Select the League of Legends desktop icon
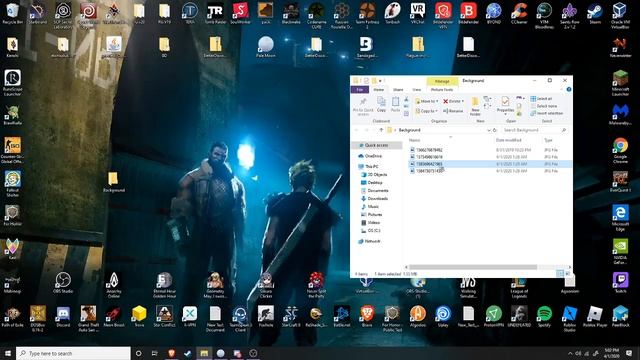640x360 pixels. click(x=519, y=285)
